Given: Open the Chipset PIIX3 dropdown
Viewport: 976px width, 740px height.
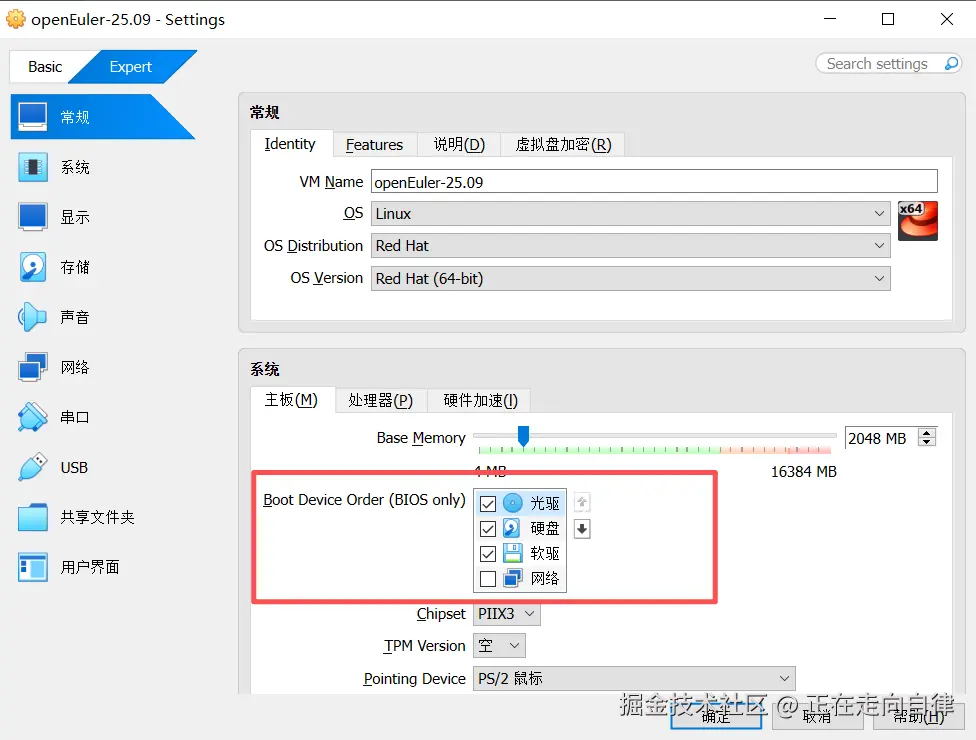Looking at the screenshot, I should coord(507,614).
